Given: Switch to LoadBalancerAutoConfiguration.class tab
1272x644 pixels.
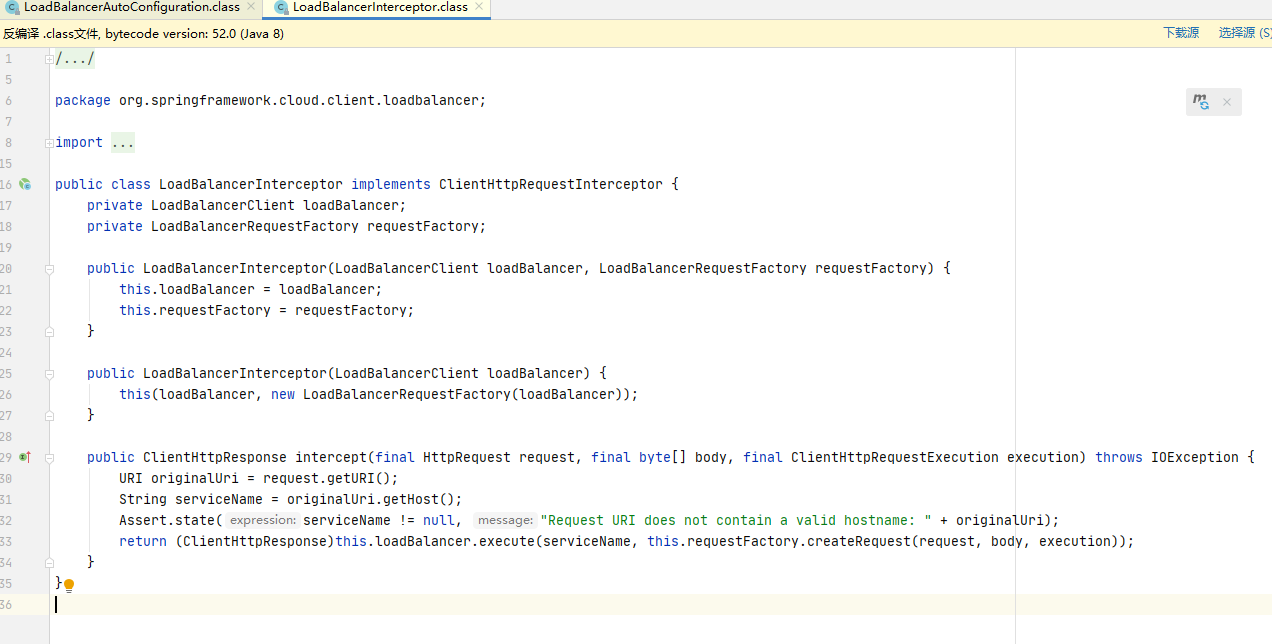Looking at the screenshot, I should pyautogui.click(x=132, y=7).
